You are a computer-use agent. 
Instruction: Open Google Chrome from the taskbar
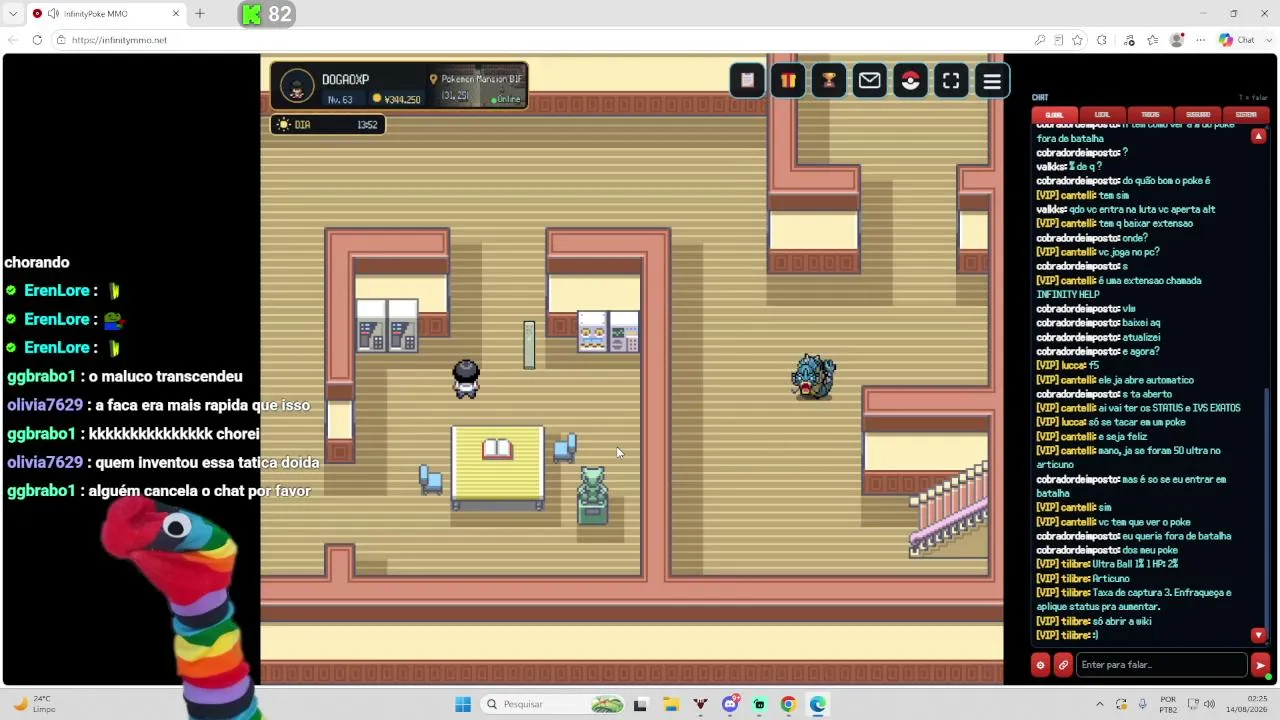pos(788,704)
